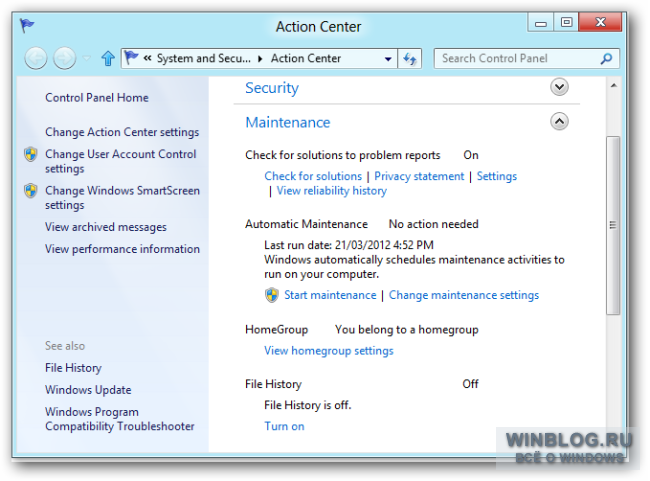The height and width of the screenshot is (481, 650).
Task: Click the magnifier search icon
Action: (x=606, y=58)
